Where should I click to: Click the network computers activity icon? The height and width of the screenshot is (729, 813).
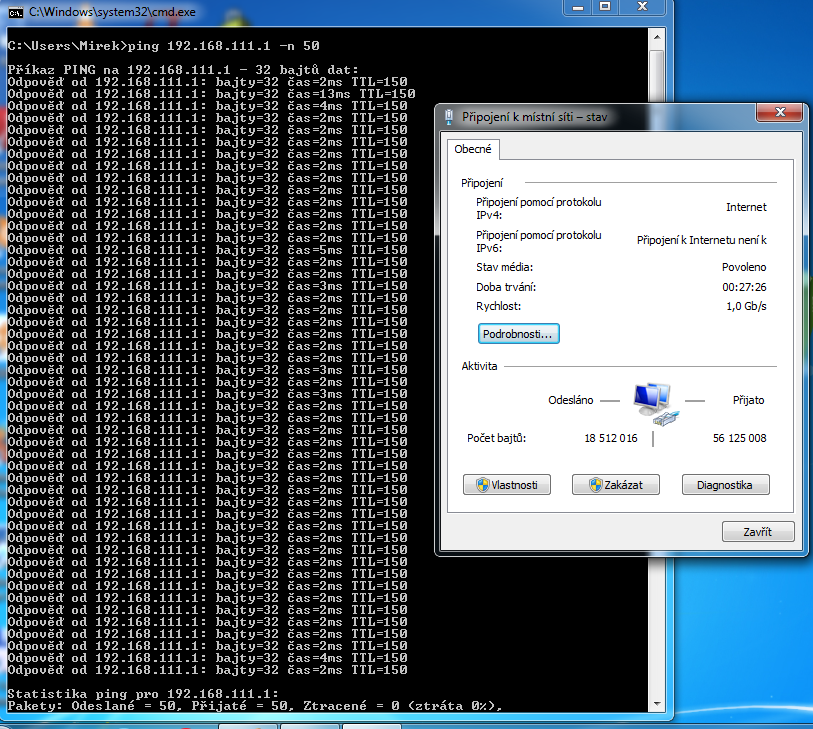656,400
